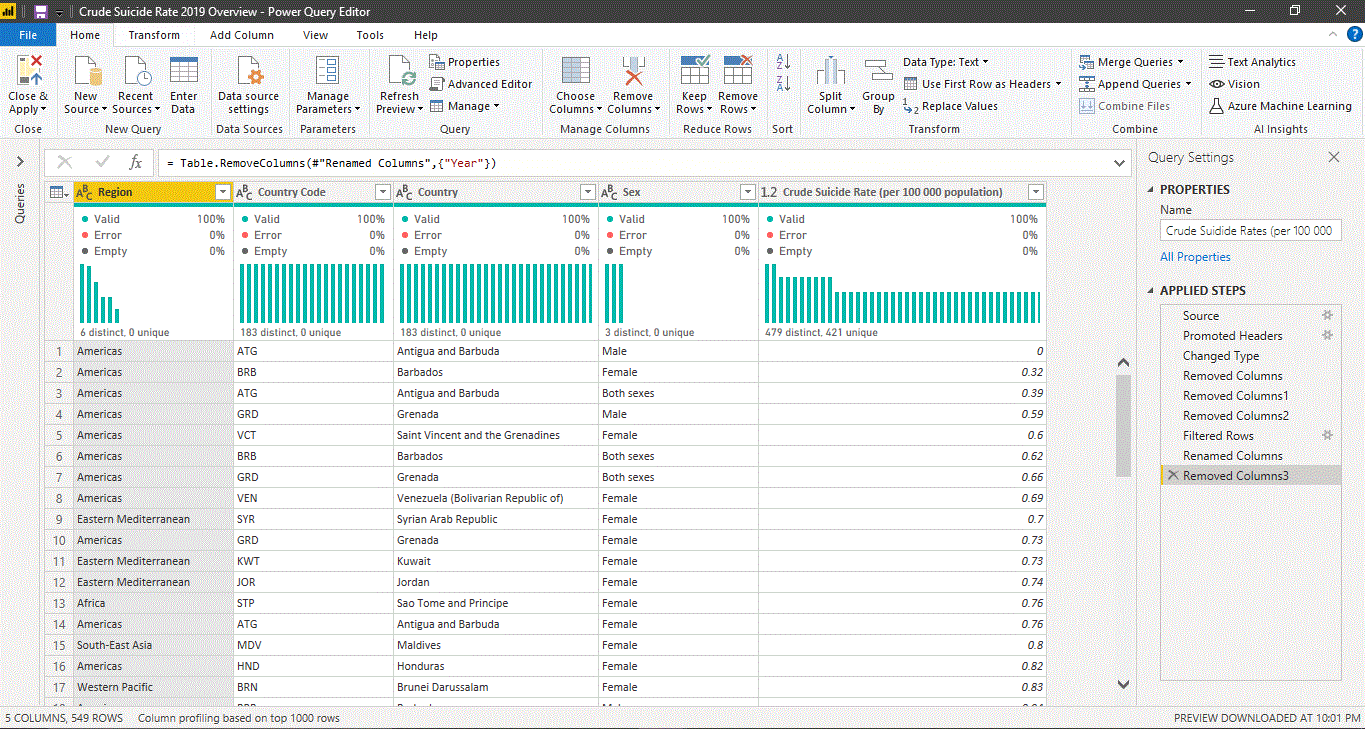The image size is (1365, 729).
Task: Open Country Code column filter dropdown
Action: [382, 192]
